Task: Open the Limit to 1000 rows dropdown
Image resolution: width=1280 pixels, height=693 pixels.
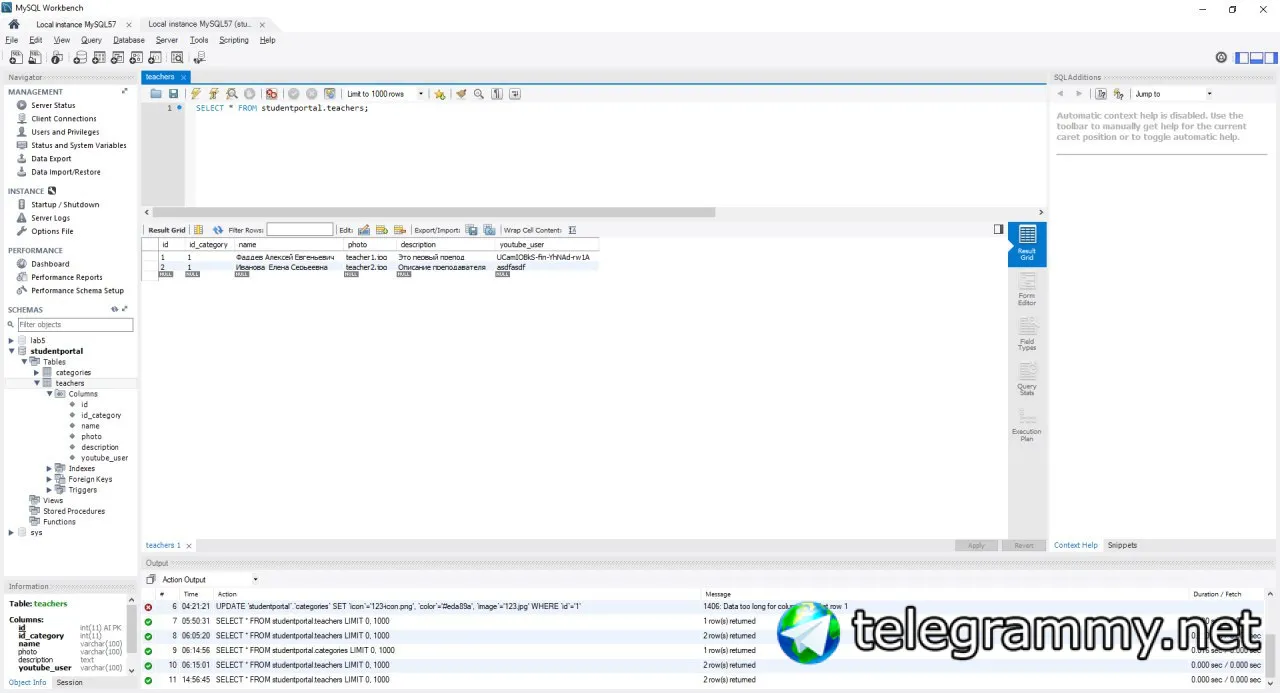Action: 385,94
